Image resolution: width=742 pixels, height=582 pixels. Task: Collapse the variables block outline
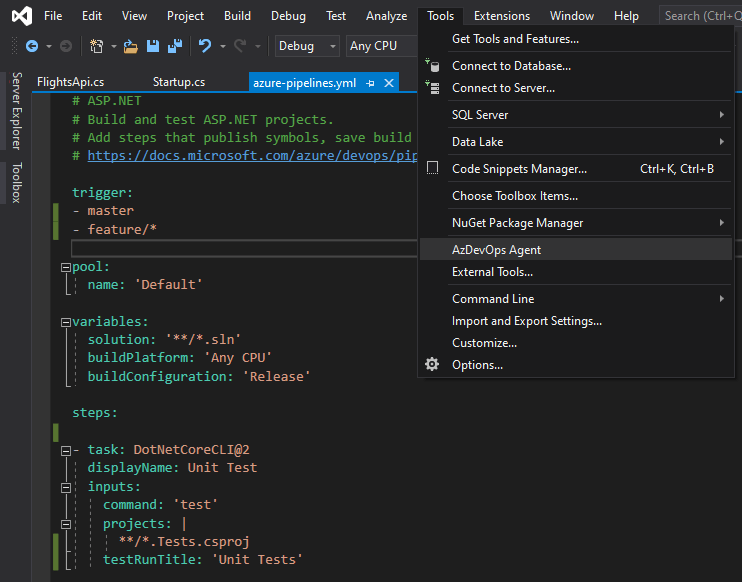click(65, 322)
